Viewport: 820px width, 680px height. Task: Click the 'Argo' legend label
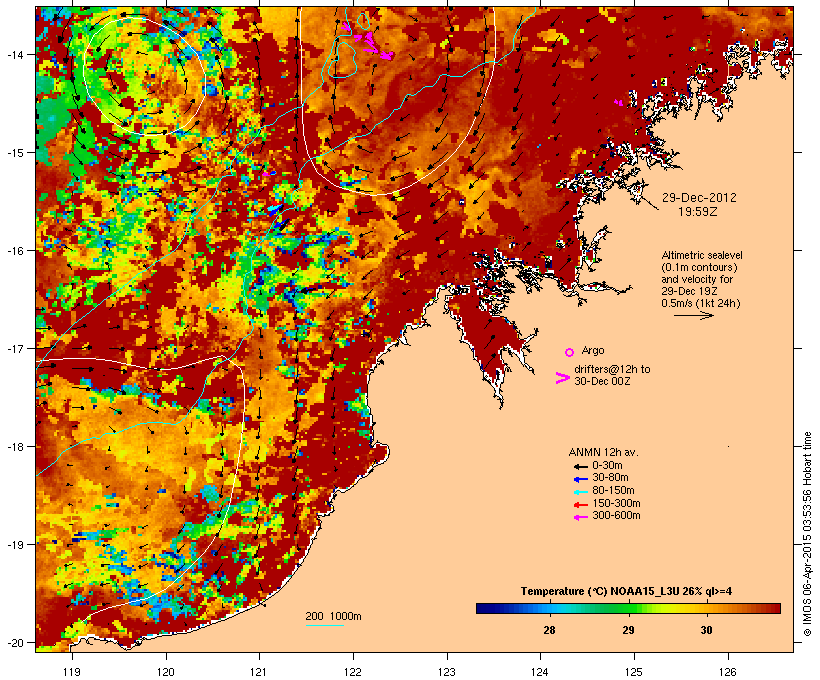[x=593, y=350]
